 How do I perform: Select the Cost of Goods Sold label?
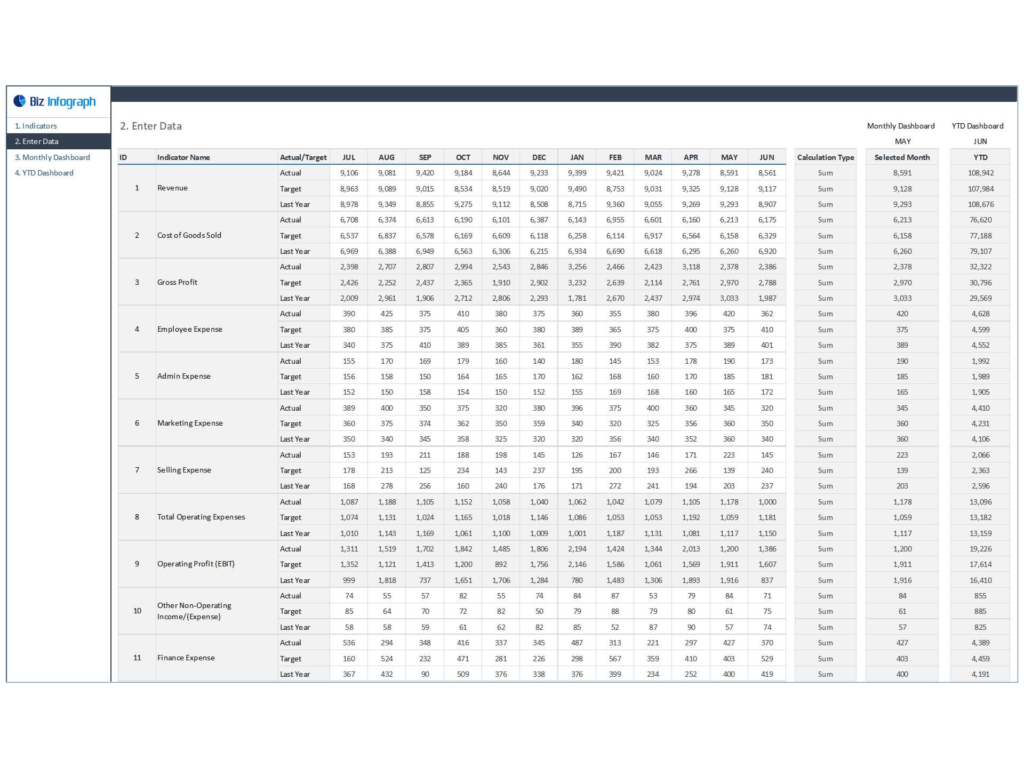[192, 235]
